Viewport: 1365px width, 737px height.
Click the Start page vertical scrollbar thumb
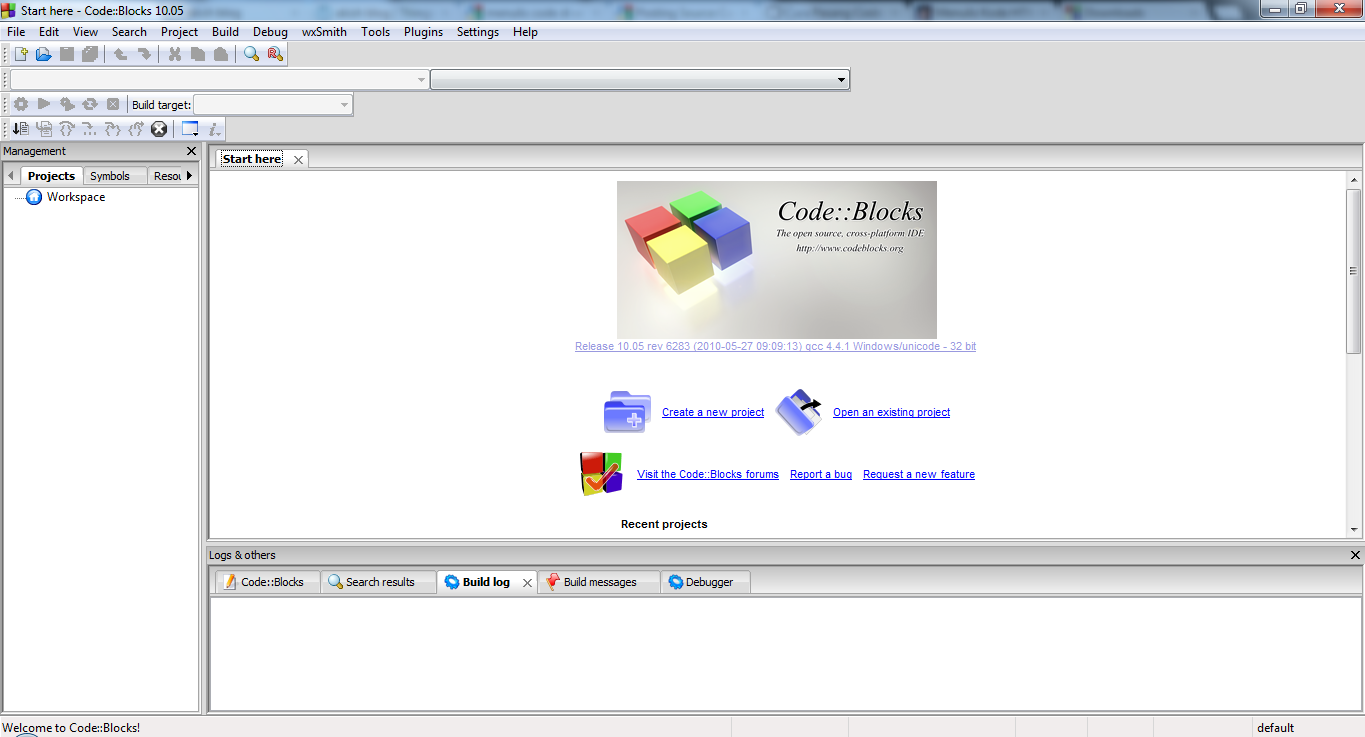click(x=1354, y=271)
